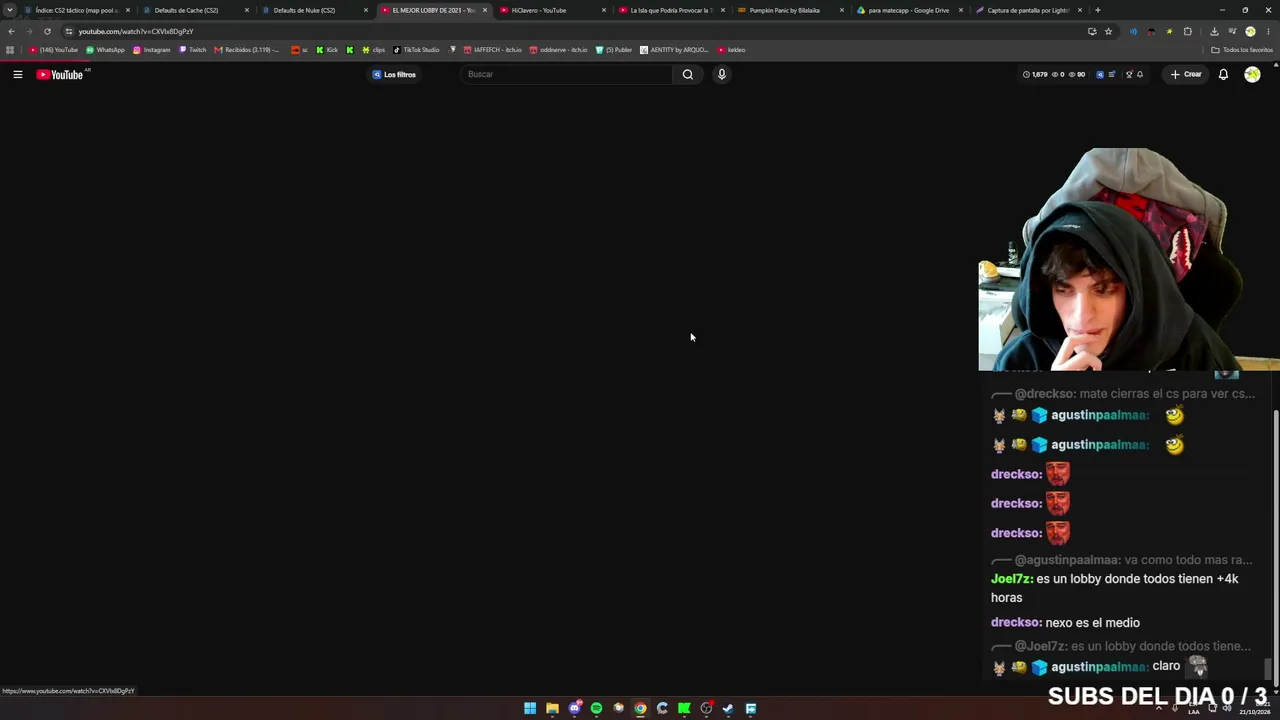Open the YouTube account avatar menu
1280x720 pixels.
tap(1252, 74)
